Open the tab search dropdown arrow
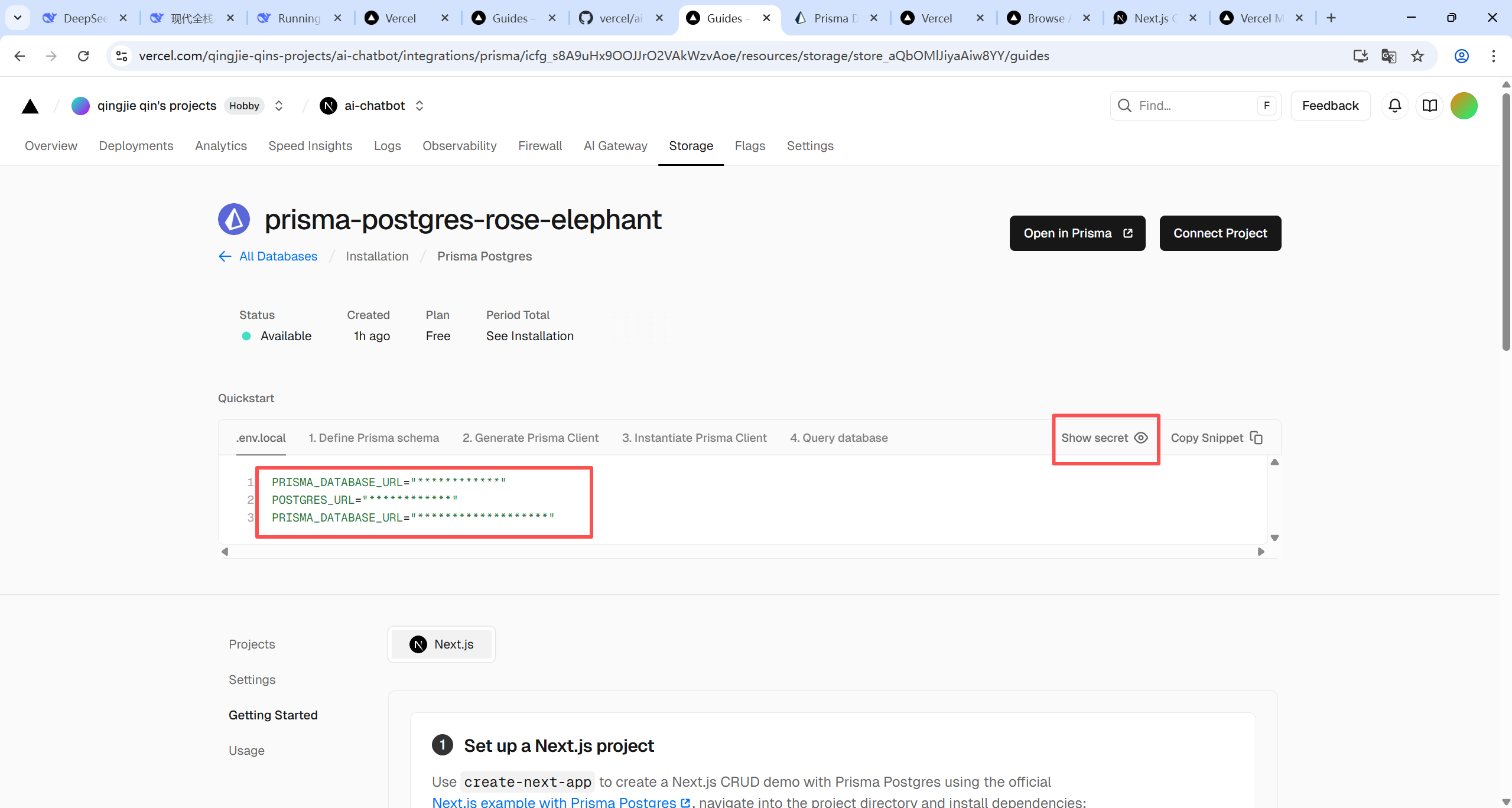This screenshot has width=1512, height=808. (x=18, y=18)
